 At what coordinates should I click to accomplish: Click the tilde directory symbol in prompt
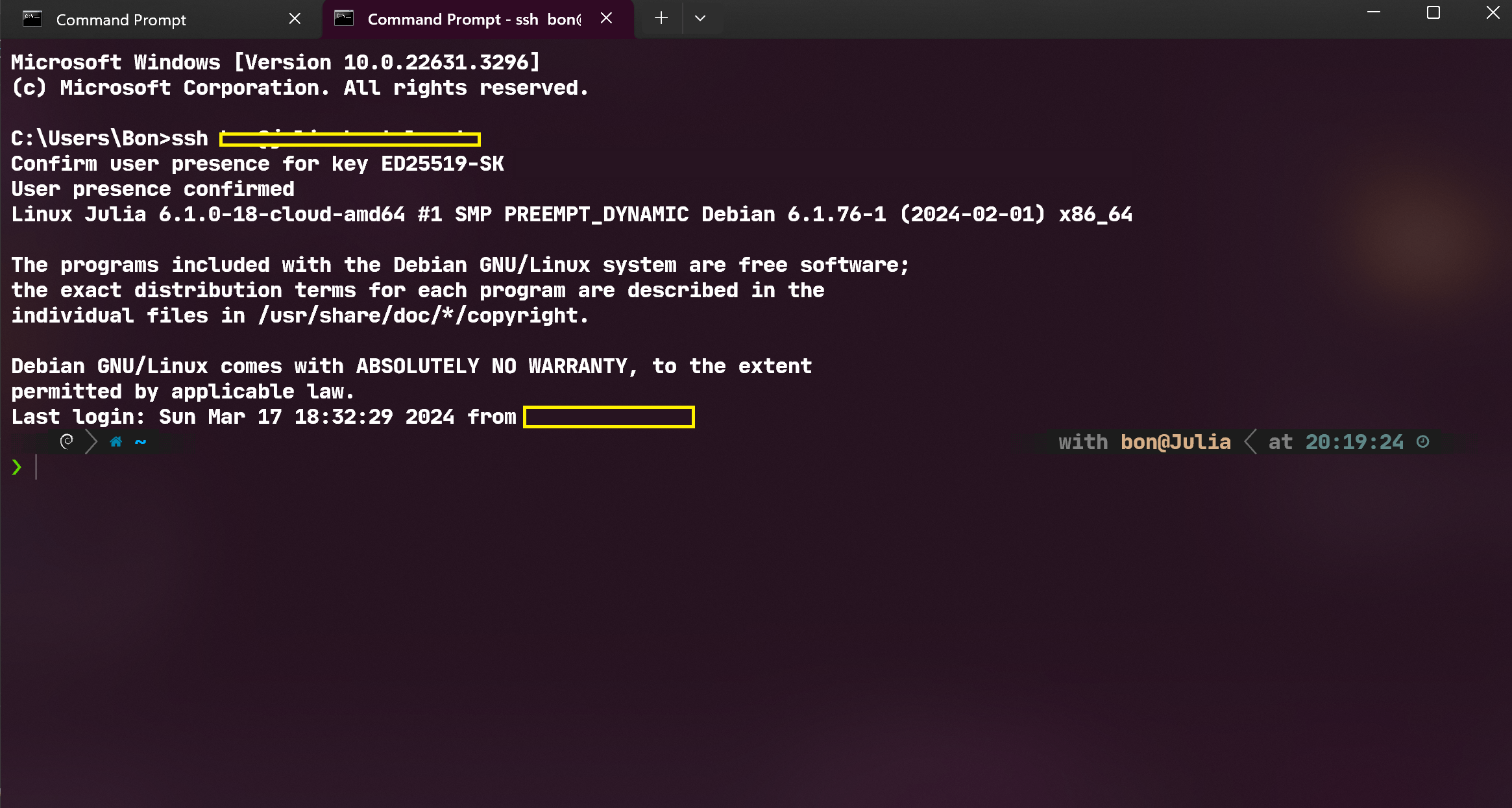point(140,442)
